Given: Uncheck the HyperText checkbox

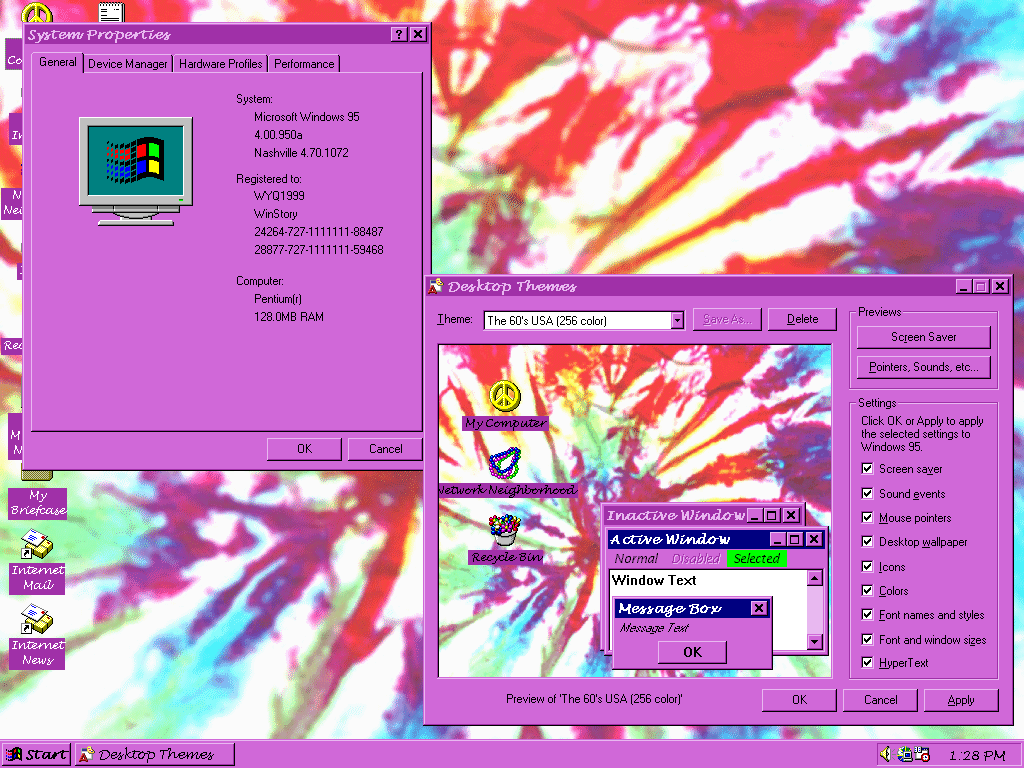Looking at the screenshot, I should [867, 662].
